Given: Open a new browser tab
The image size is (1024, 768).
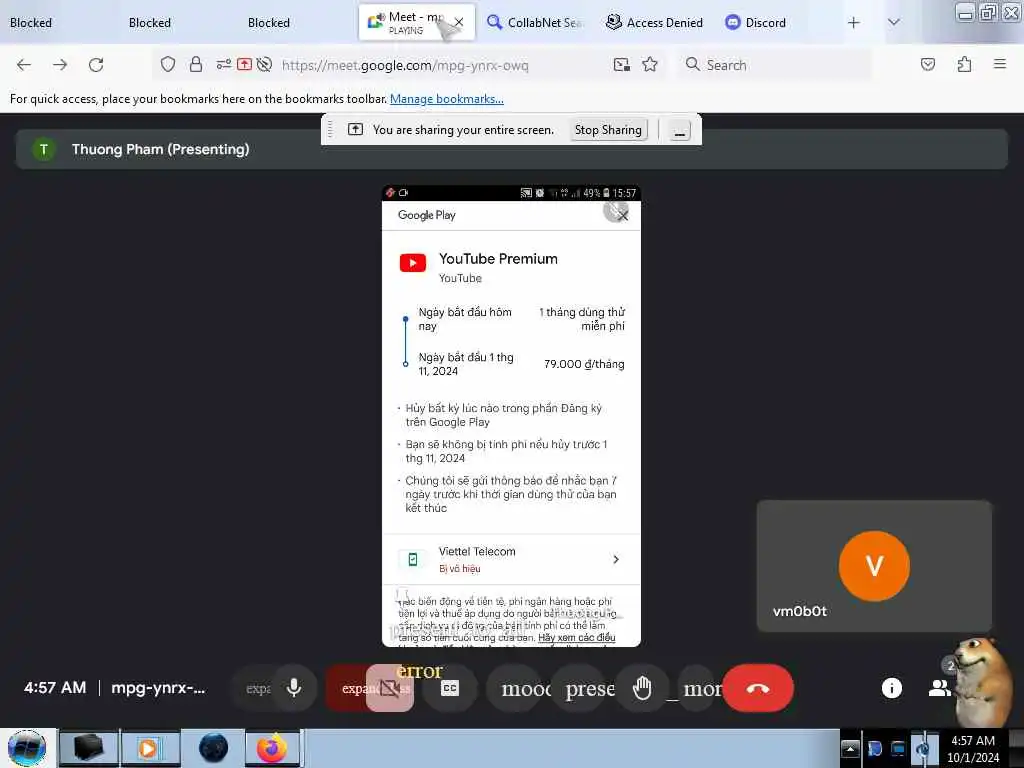Looking at the screenshot, I should point(854,23).
